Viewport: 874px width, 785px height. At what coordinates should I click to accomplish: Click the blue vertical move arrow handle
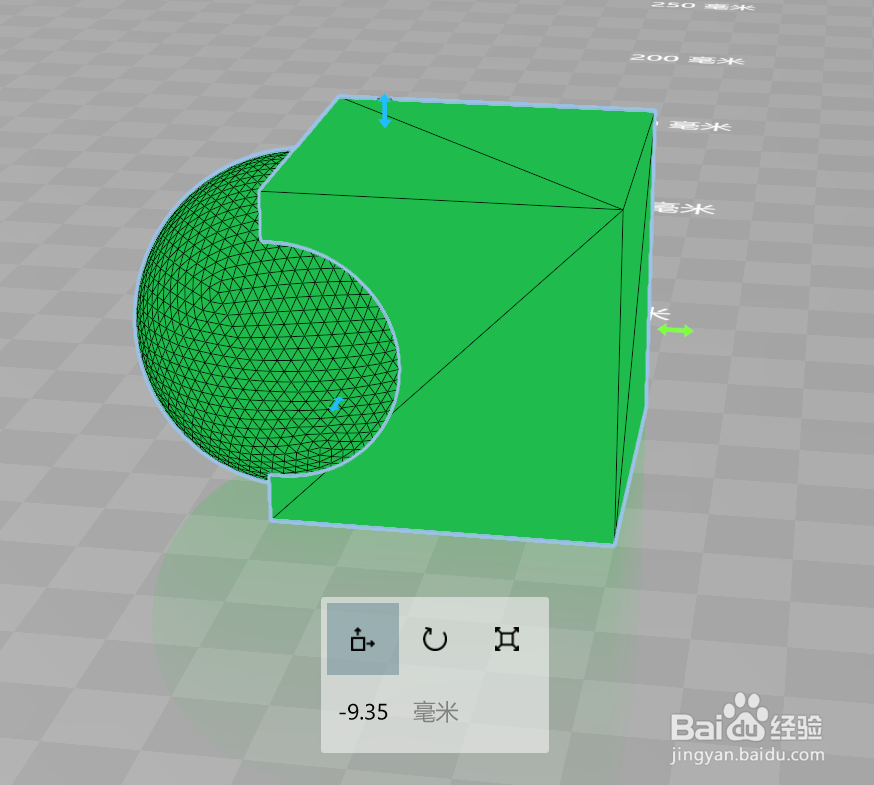point(385,111)
